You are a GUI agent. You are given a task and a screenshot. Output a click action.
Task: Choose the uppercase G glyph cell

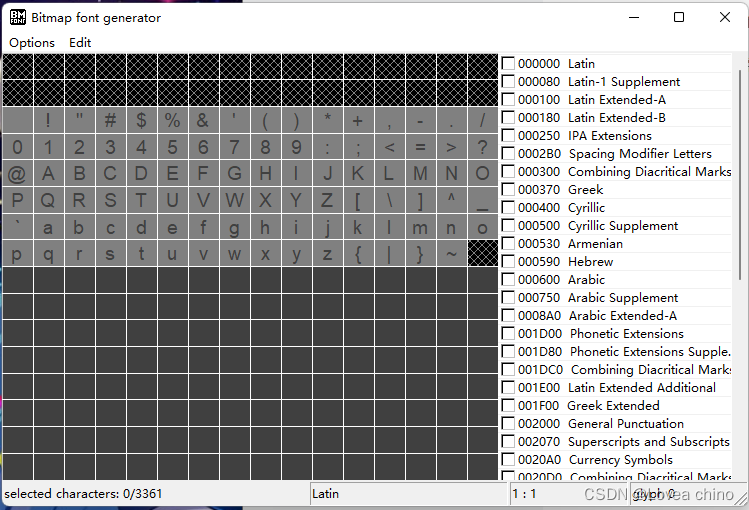[235, 173]
